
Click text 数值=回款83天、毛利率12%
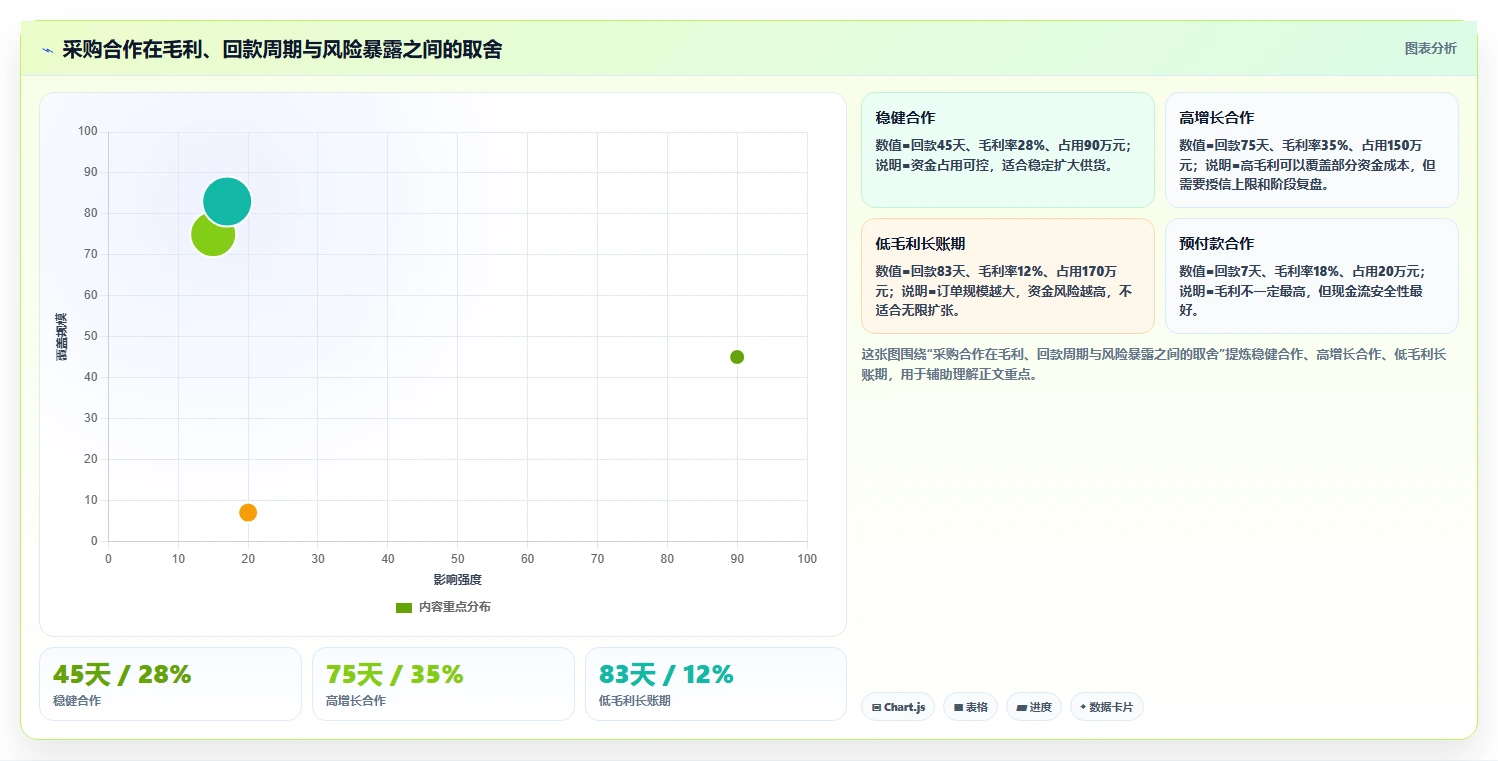click(x=960, y=271)
